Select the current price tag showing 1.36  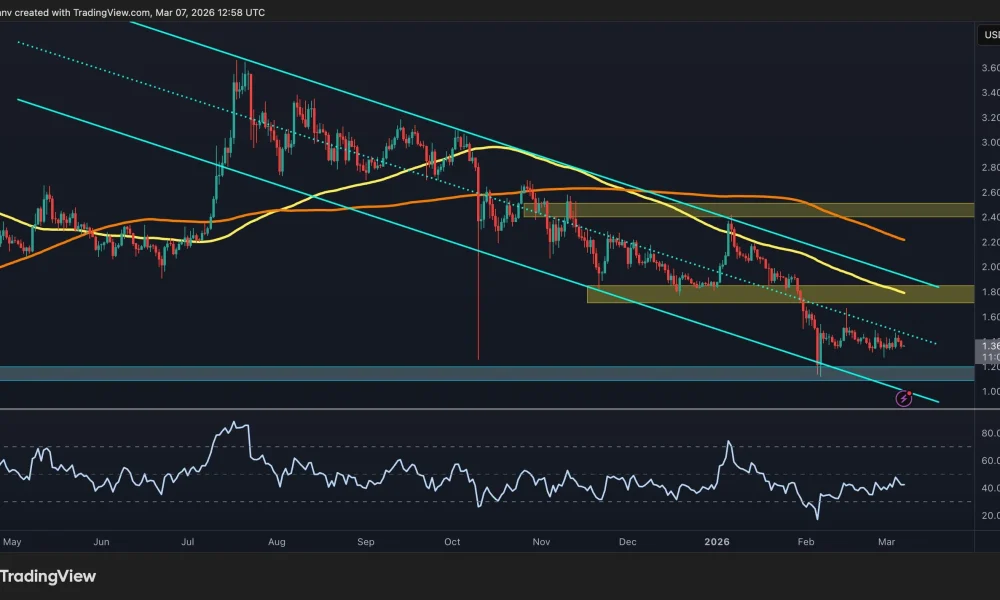point(986,345)
